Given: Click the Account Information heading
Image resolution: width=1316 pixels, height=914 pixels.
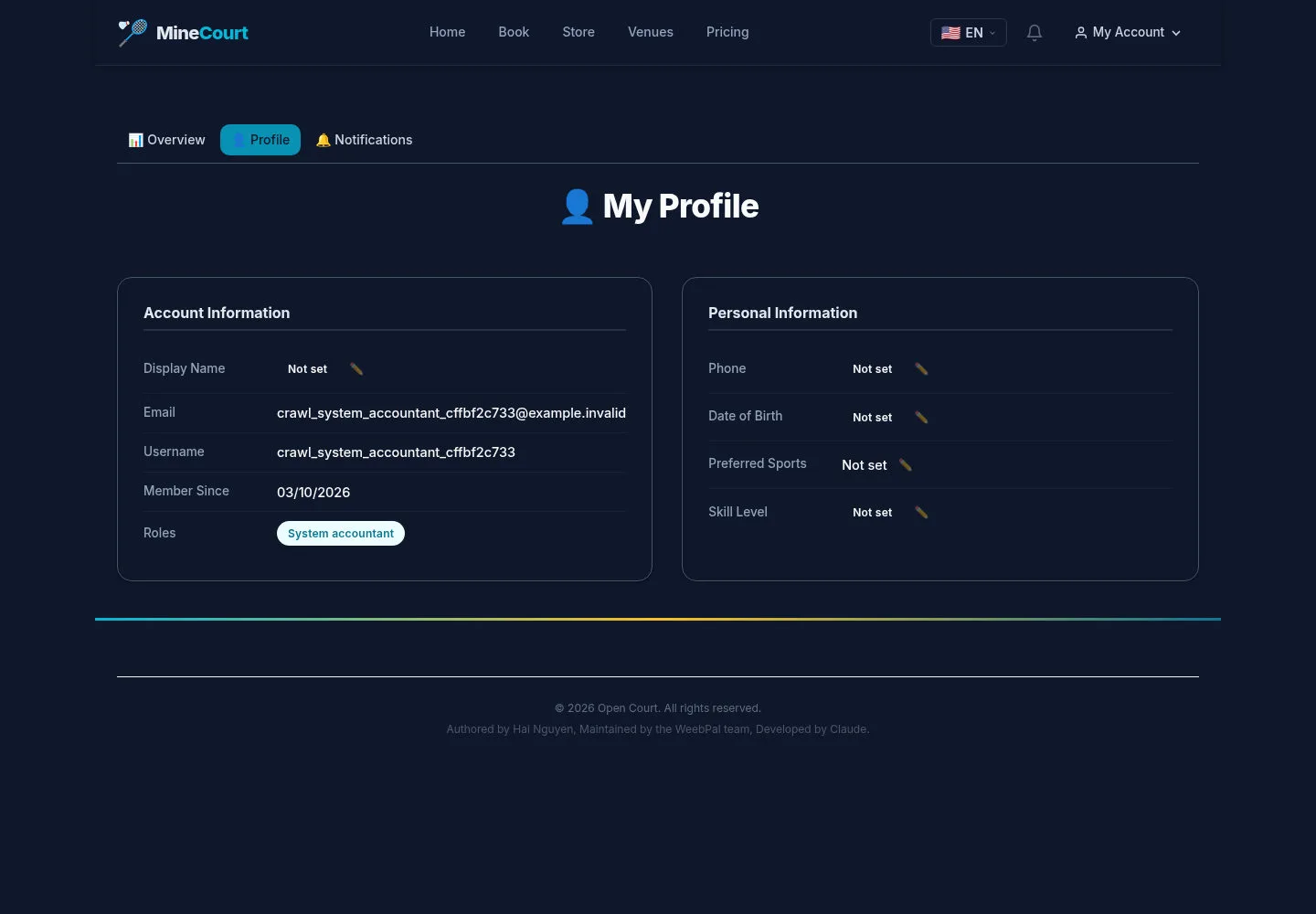Looking at the screenshot, I should pyautogui.click(x=217, y=313).
